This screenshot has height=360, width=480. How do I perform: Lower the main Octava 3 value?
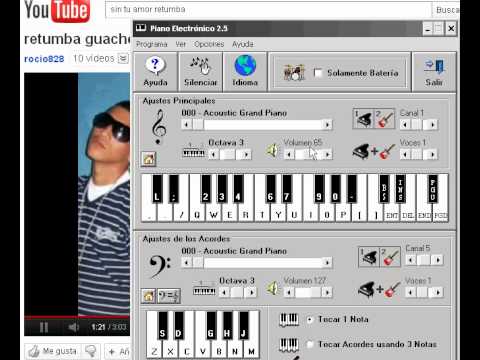[x=214, y=154]
